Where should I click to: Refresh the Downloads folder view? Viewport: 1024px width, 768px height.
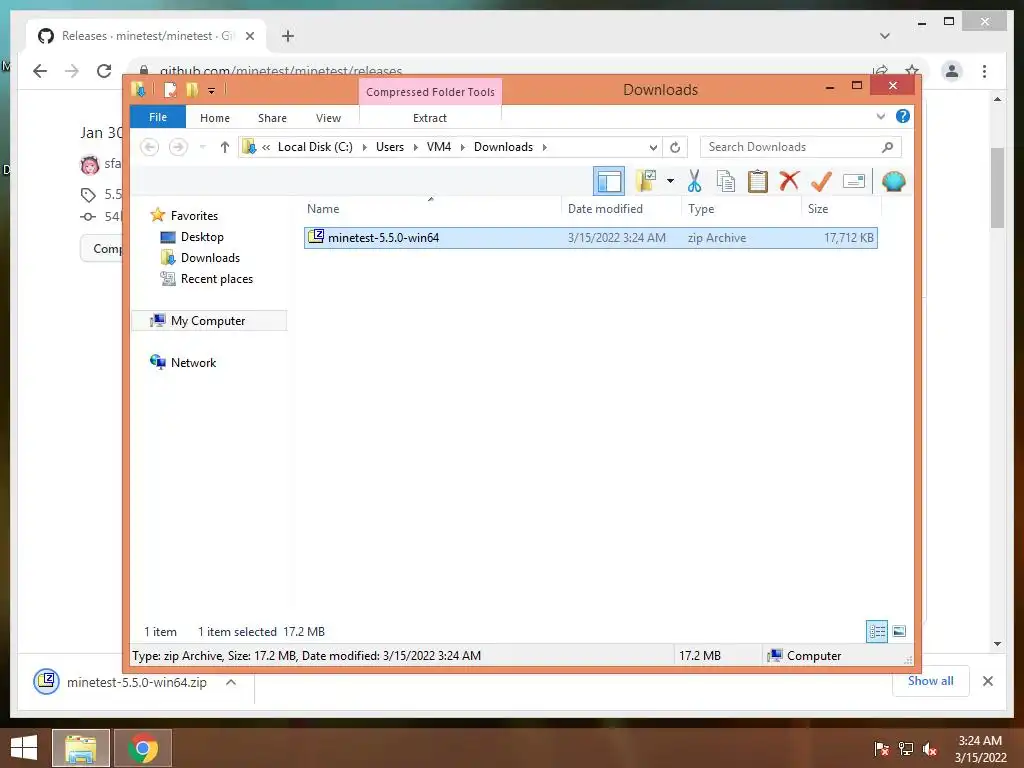point(675,147)
